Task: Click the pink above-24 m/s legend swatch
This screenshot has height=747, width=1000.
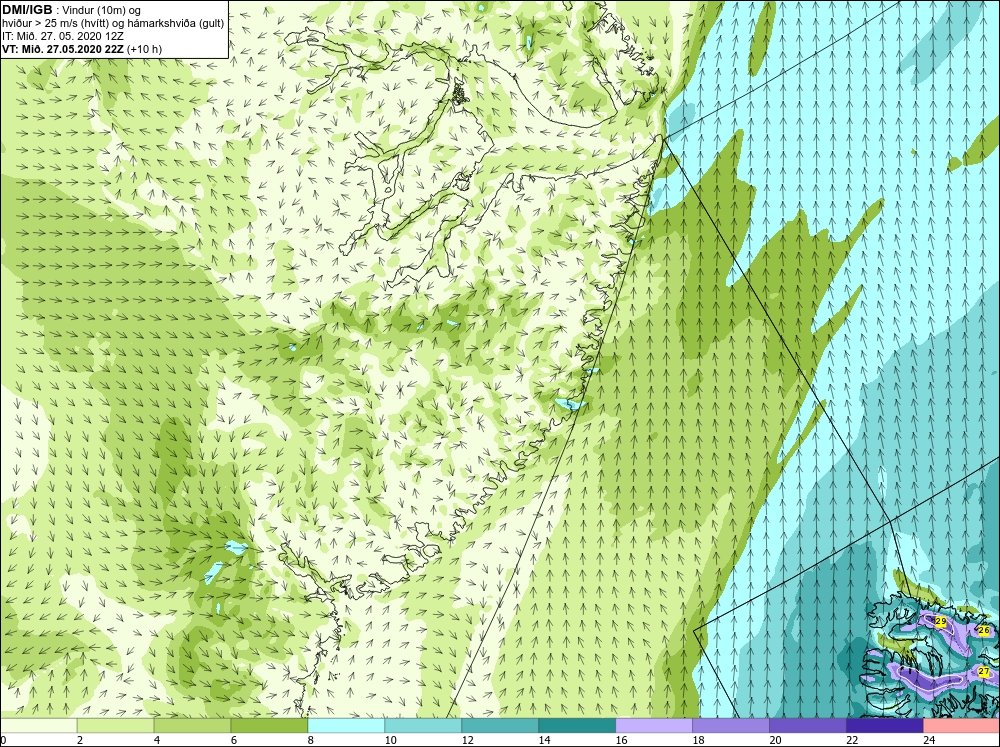Action: (962, 726)
